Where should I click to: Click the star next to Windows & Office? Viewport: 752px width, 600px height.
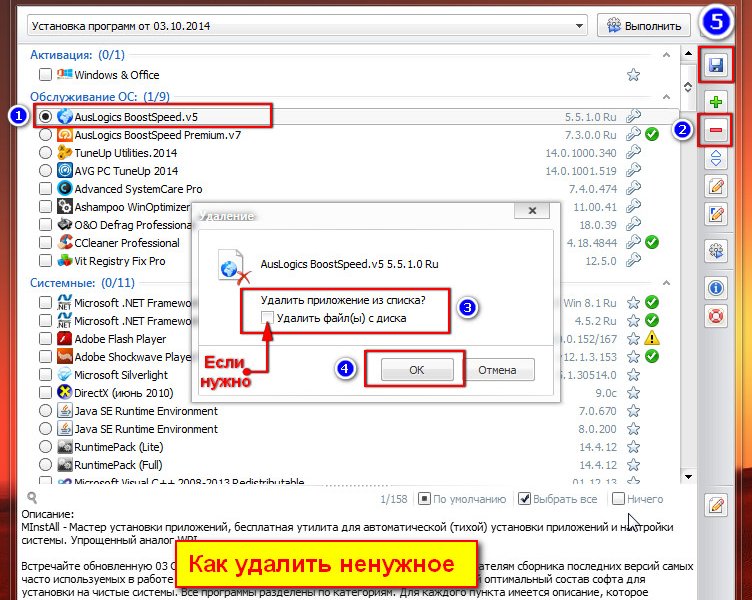click(x=634, y=75)
